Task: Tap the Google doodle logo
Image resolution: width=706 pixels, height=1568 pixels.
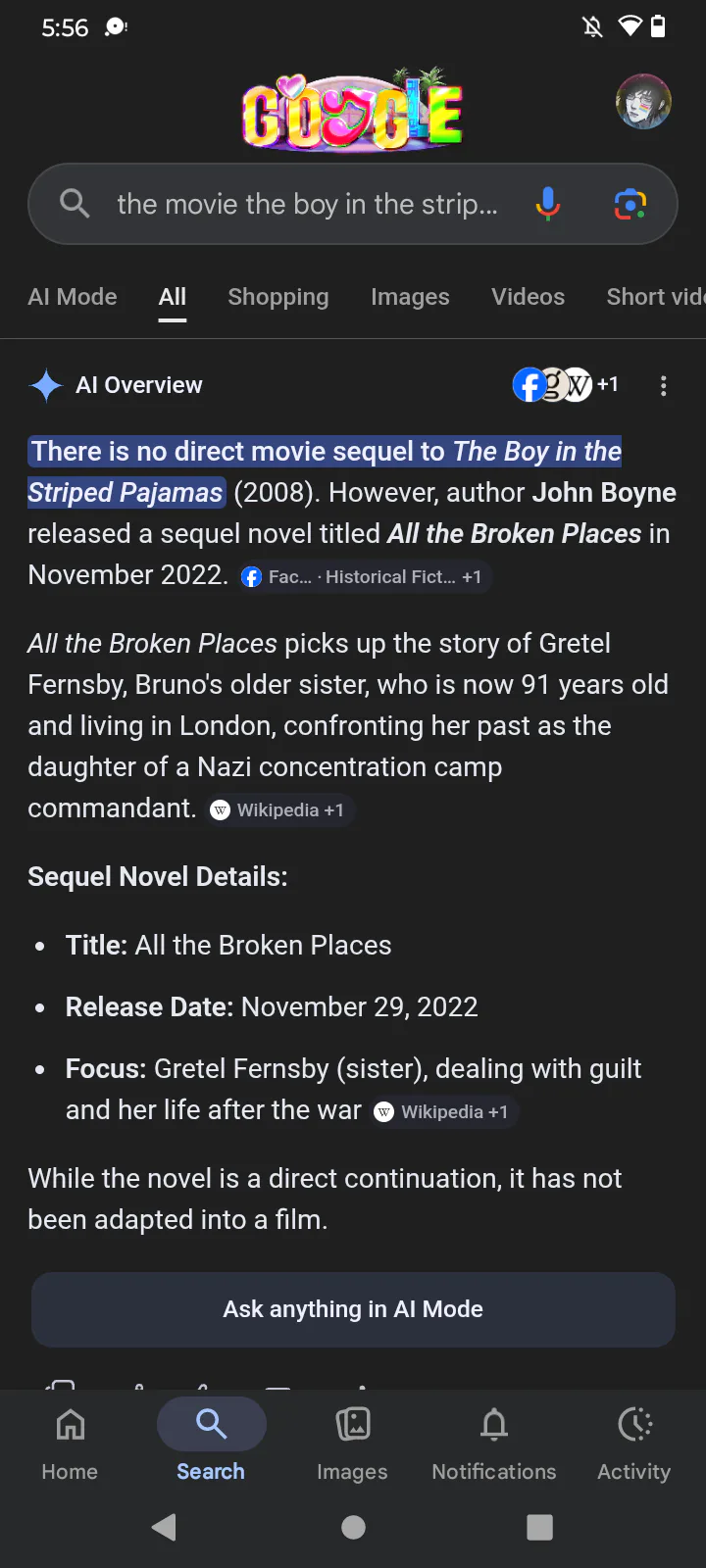Action: point(353,110)
